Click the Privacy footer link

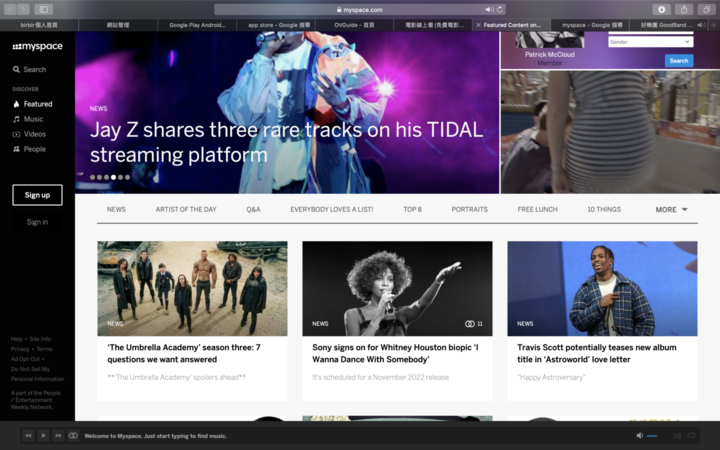coord(20,349)
